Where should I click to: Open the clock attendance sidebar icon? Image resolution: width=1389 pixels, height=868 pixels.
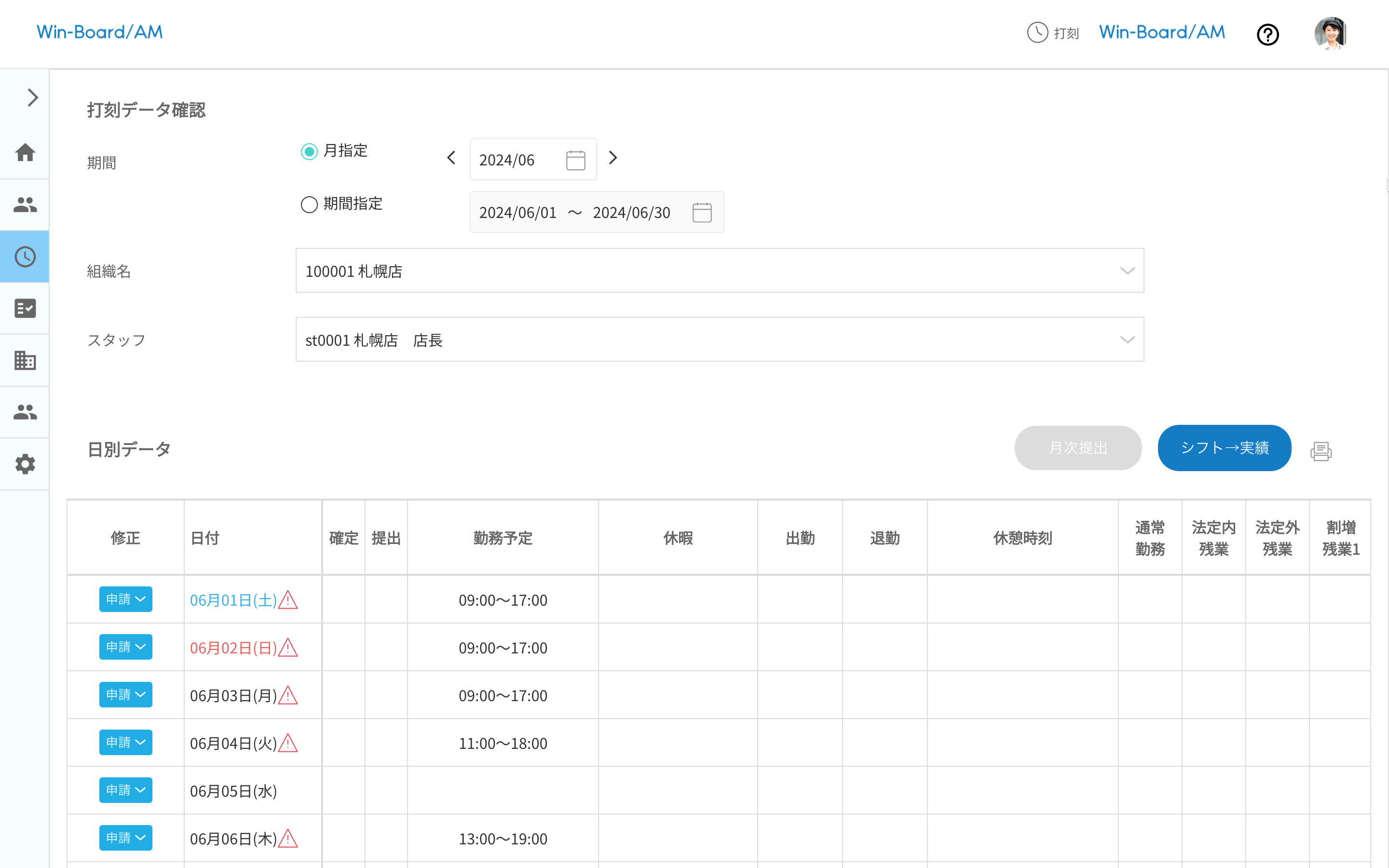click(x=25, y=257)
